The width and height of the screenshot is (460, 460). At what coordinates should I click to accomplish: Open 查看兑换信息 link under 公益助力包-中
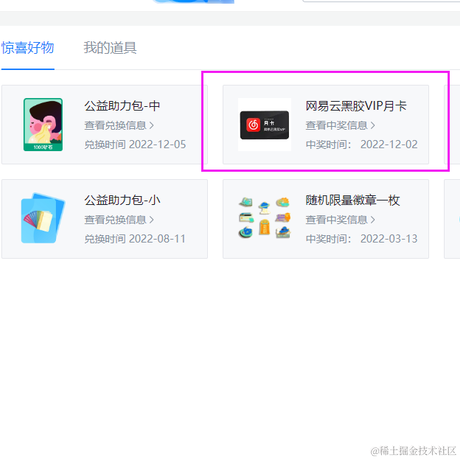119,125
